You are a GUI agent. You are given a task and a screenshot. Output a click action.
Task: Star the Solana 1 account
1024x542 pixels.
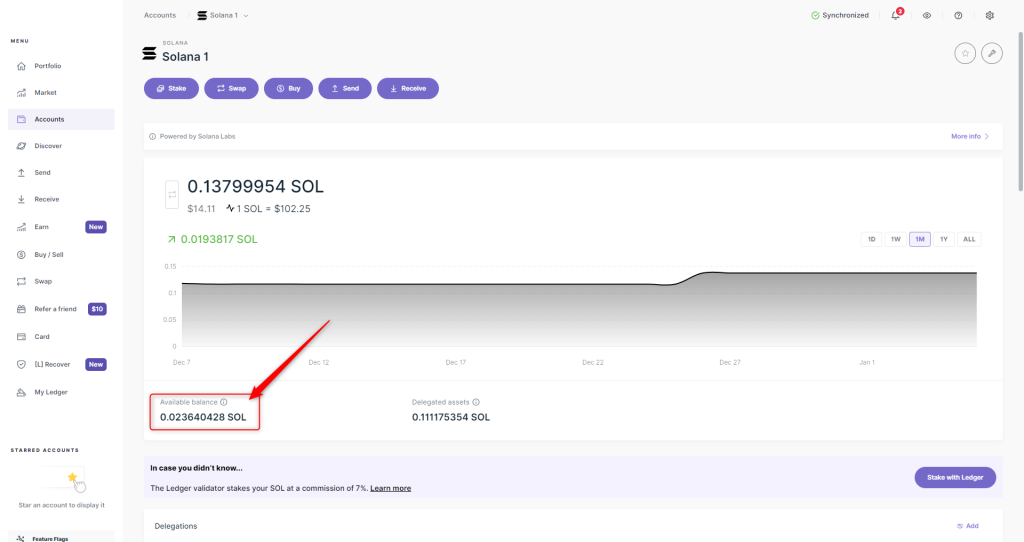pos(964,54)
